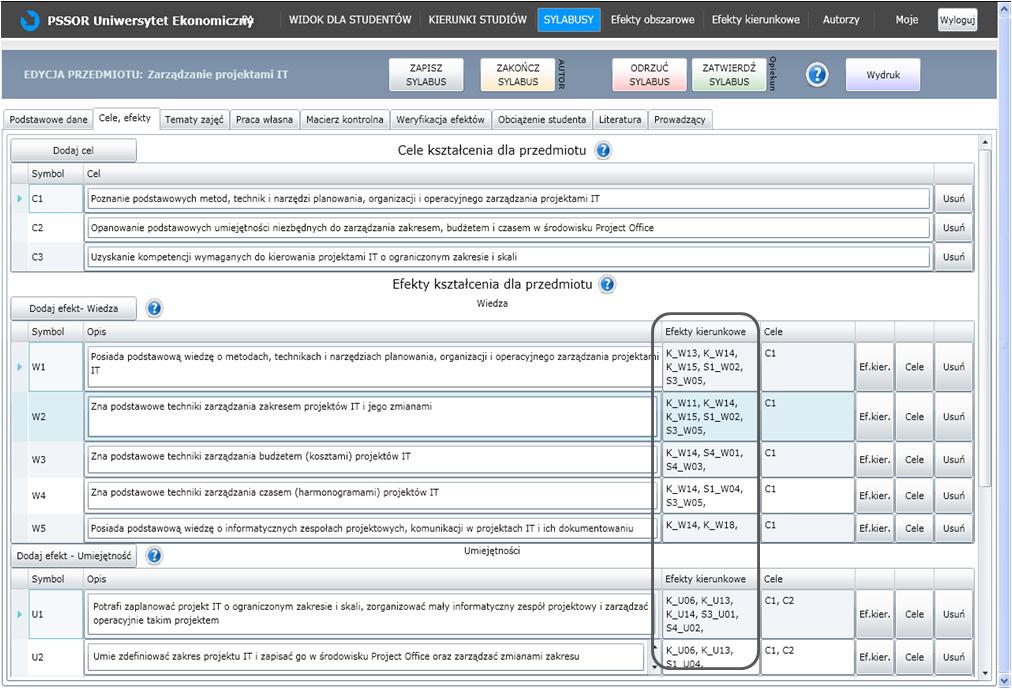
Task: Click Dodaj efekt - Umiejętność button
Action: (x=74, y=555)
